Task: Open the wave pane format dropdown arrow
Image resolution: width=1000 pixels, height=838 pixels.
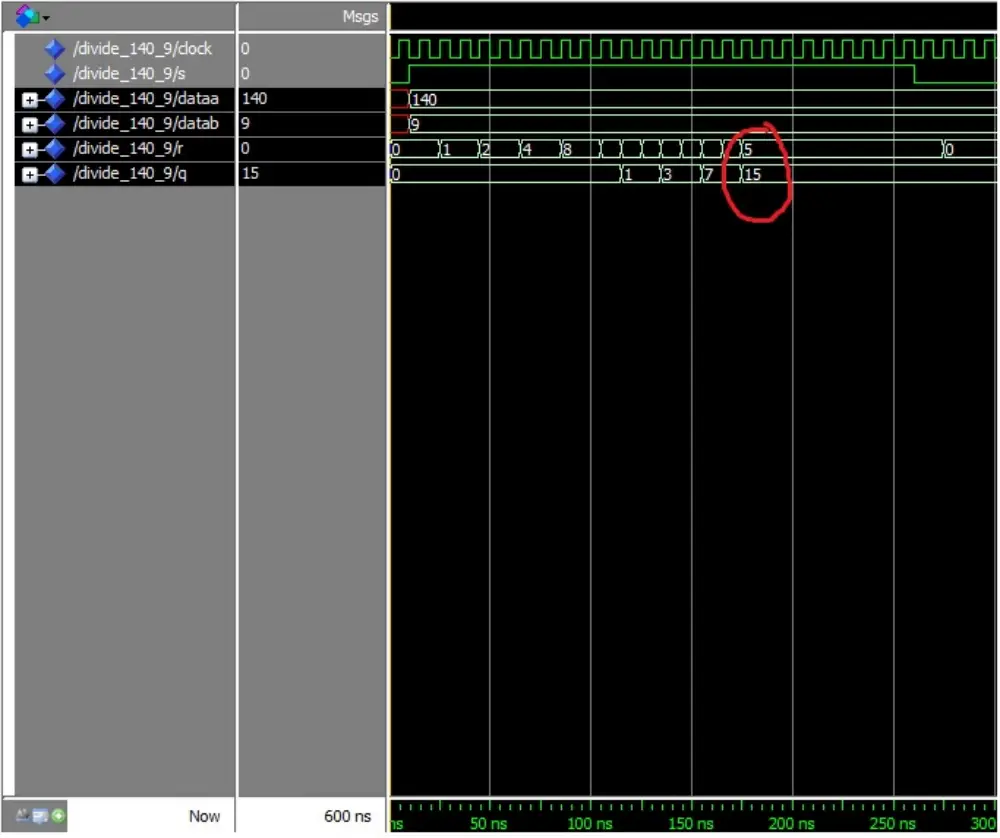Action: pos(46,18)
